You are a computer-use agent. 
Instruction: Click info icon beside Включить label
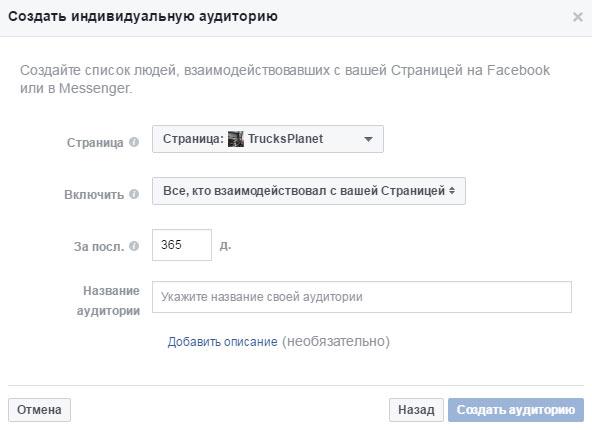pyautogui.click(x=134, y=194)
